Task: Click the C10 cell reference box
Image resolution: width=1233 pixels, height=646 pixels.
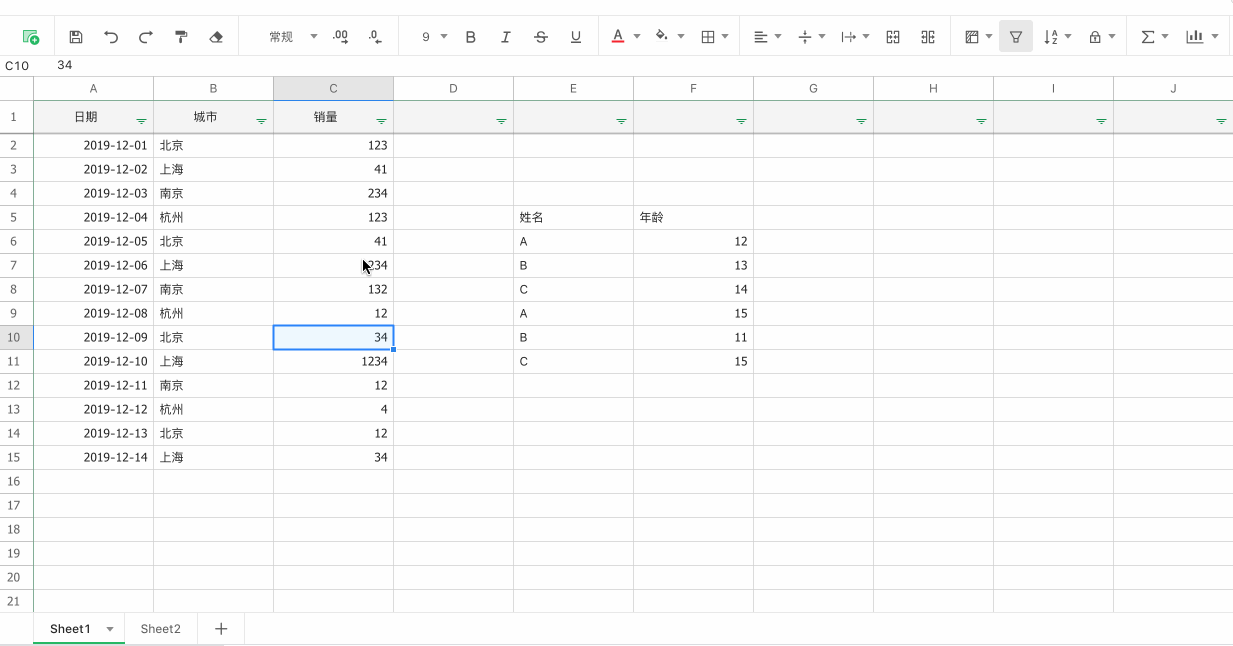Action: tap(17, 65)
